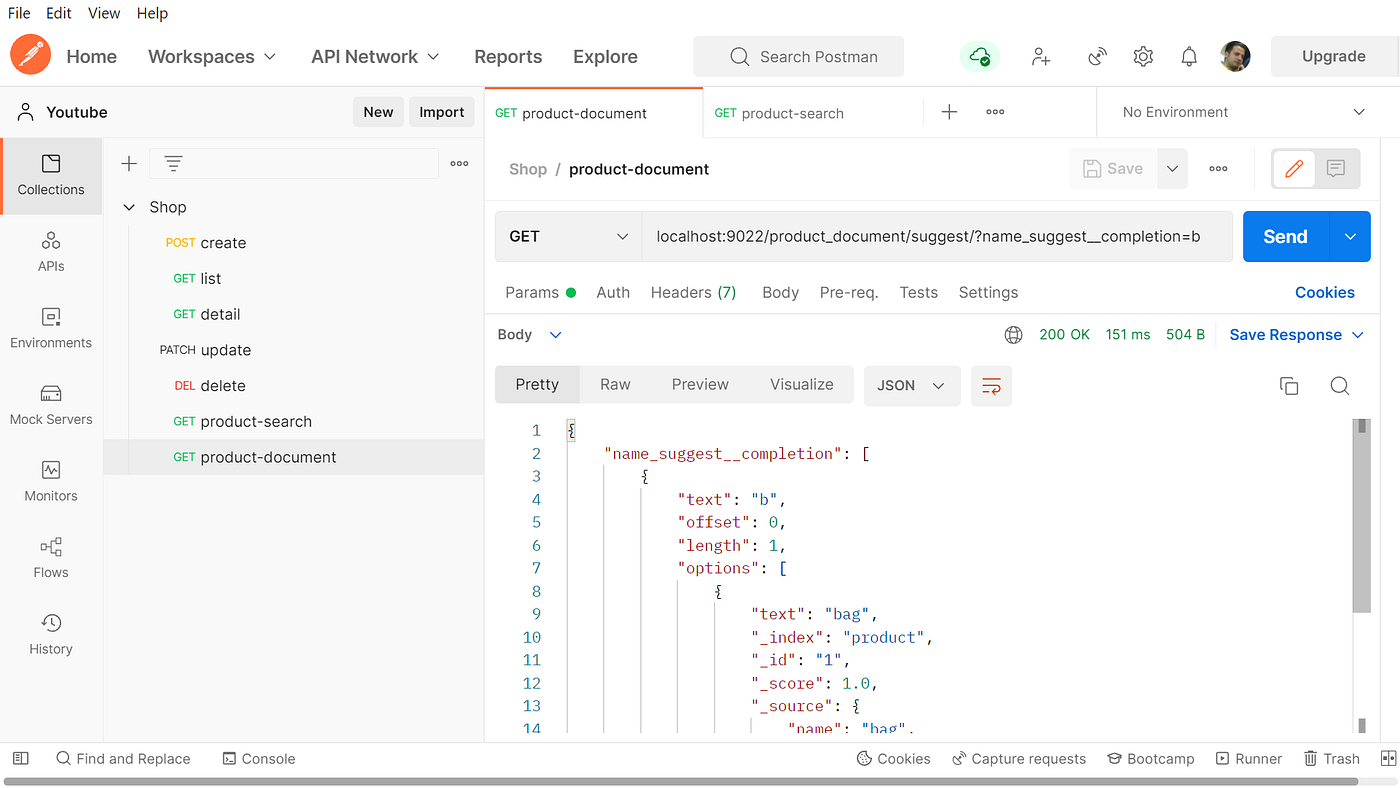Open the No Environment dropdown
This screenshot has height=788, width=1400.
pos(1243,113)
